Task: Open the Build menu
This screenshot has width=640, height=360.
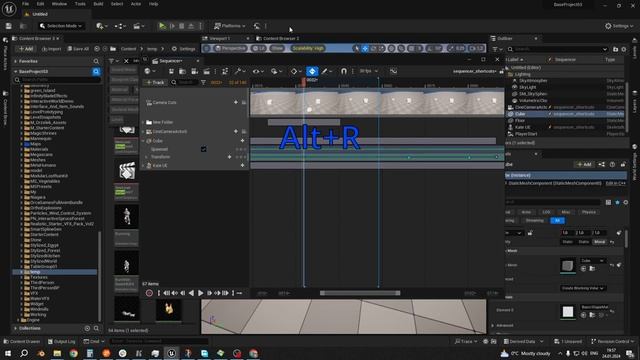Action: (x=98, y=4)
